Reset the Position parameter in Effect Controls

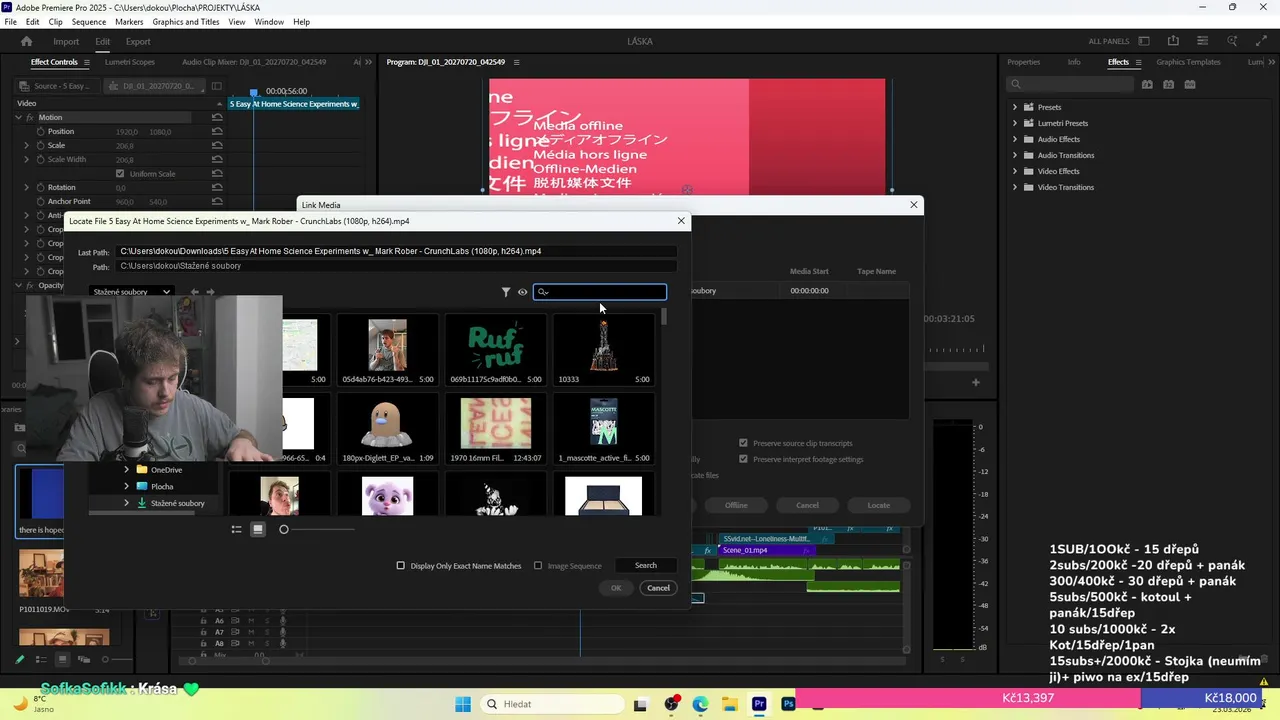[x=217, y=131]
